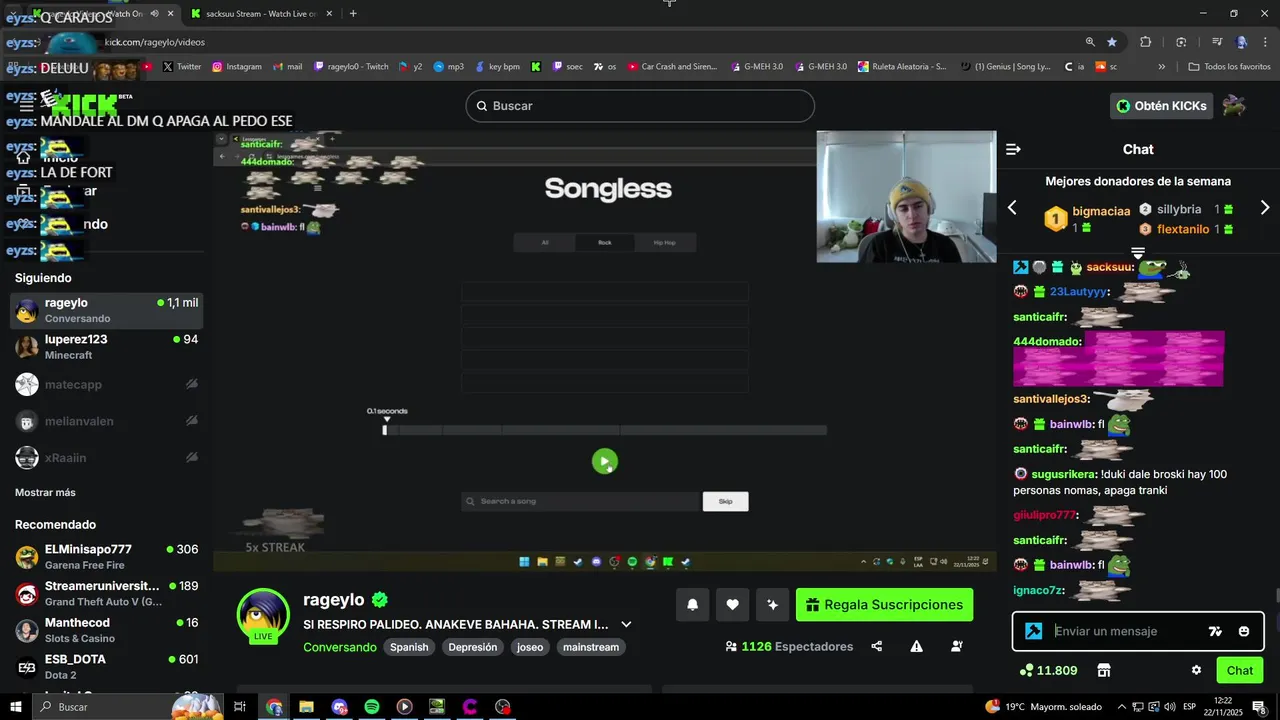Open the profile avatar next to Obtén KICKs
The image size is (1280, 720).
click(x=1234, y=105)
